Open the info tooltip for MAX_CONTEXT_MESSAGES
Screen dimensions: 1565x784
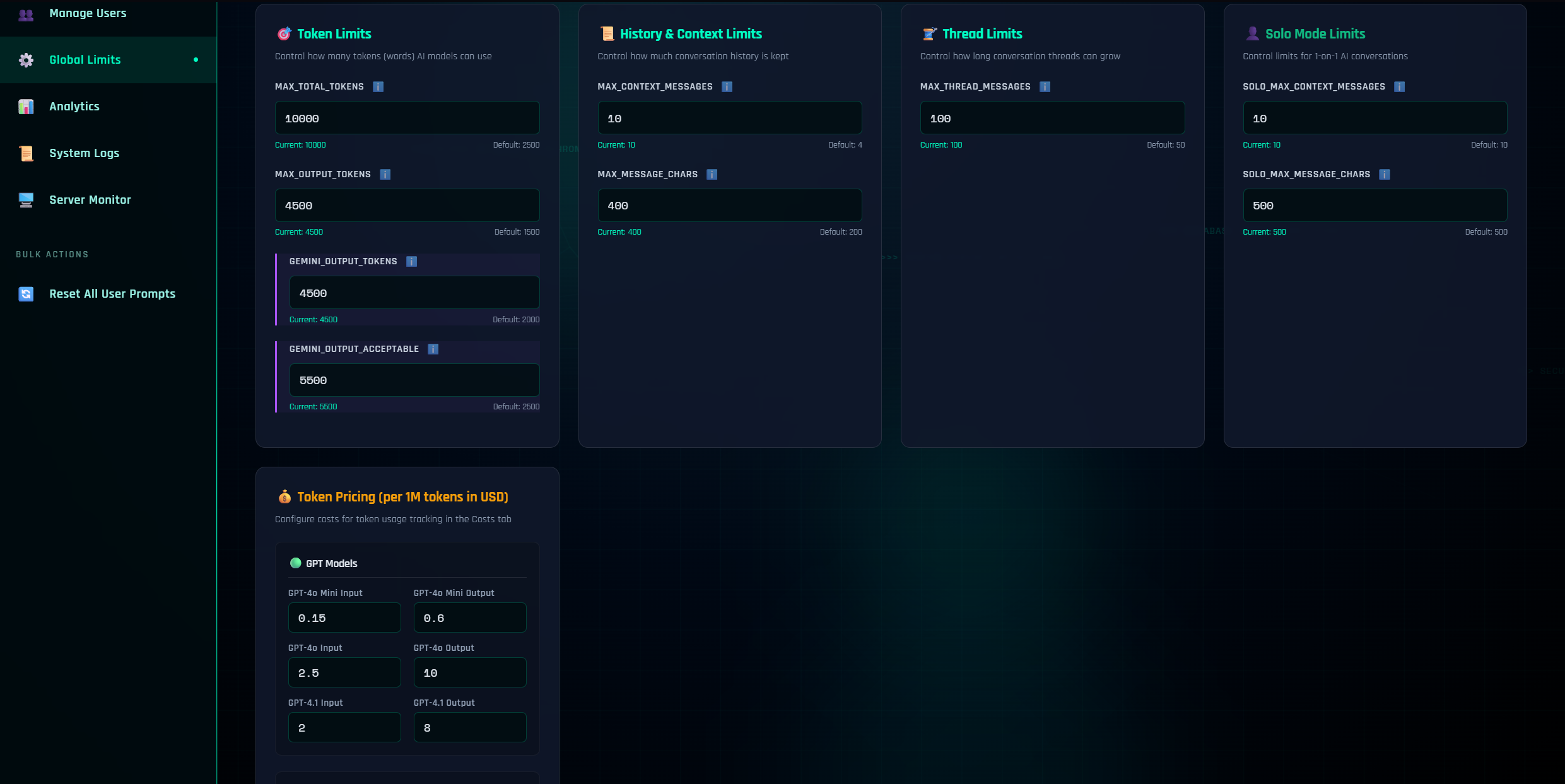(727, 86)
